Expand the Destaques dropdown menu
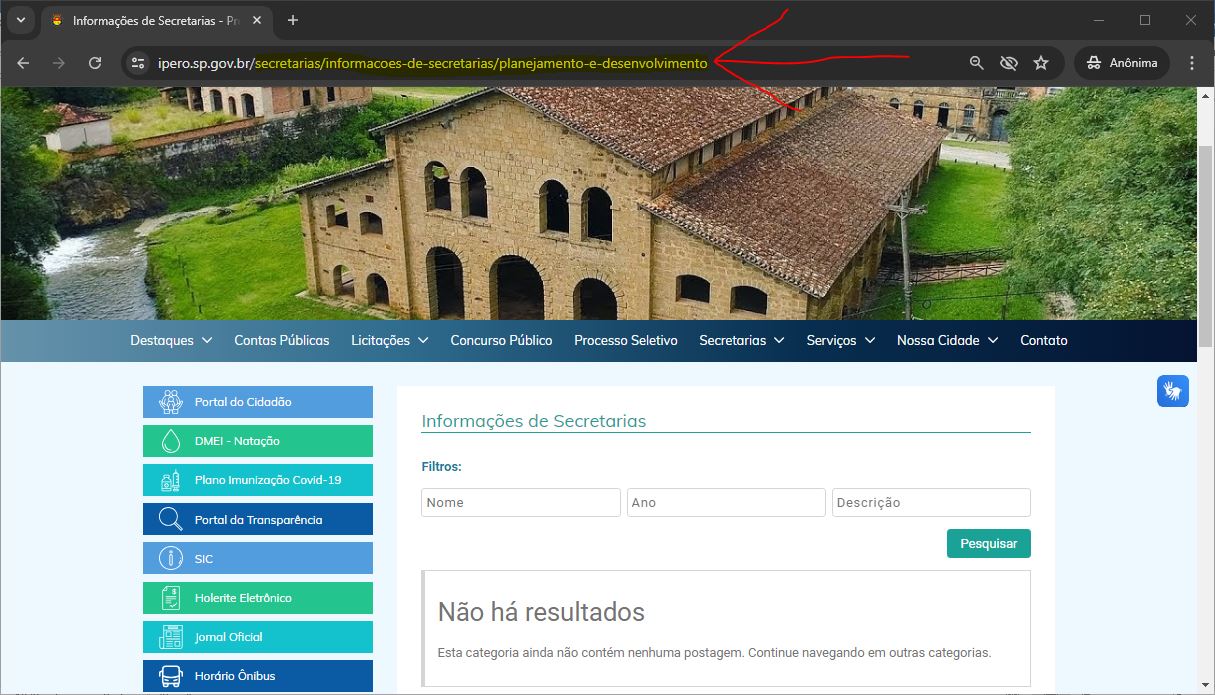The image size is (1215, 695). 171,340
